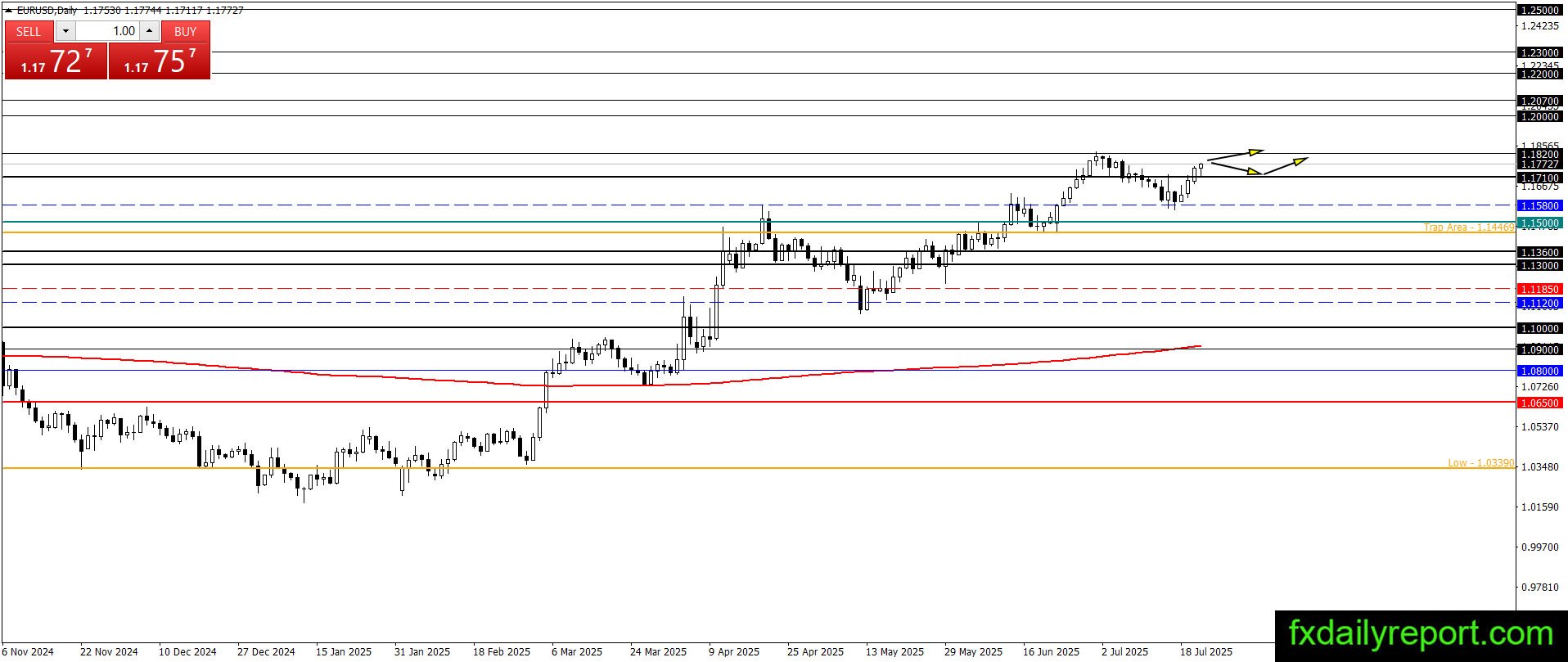This screenshot has width=1568, height=662.
Task: Click the blue 1.15800 price label
Action: coord(1539,205)
